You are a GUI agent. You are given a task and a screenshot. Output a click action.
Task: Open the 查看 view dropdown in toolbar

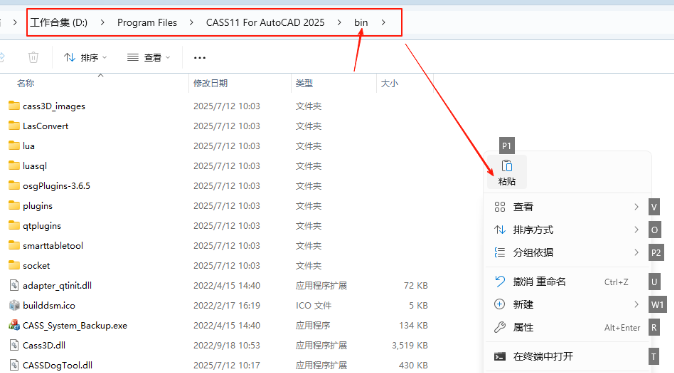click(149, 58)
